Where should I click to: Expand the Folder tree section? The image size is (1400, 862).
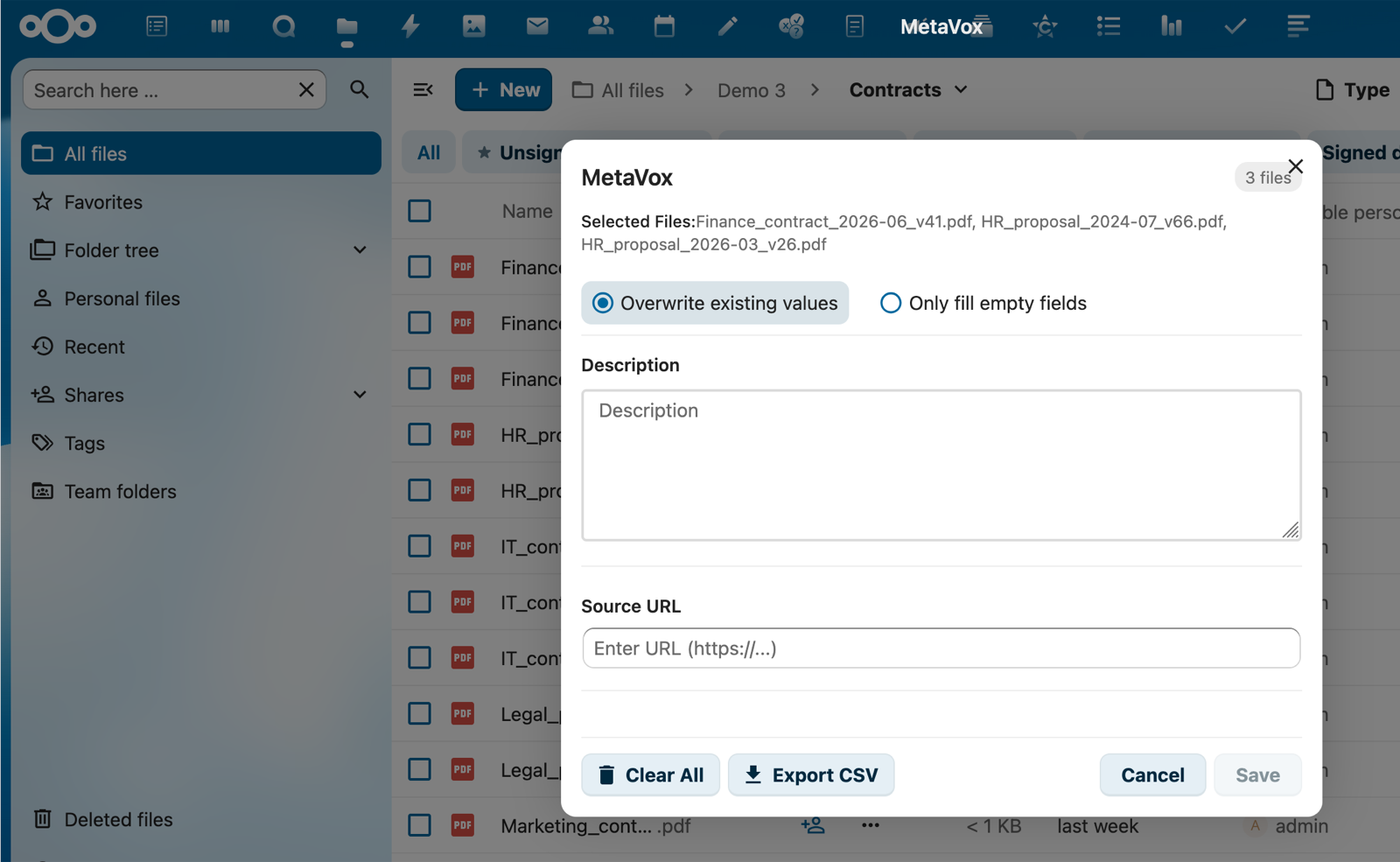click(x=360, y=250)
